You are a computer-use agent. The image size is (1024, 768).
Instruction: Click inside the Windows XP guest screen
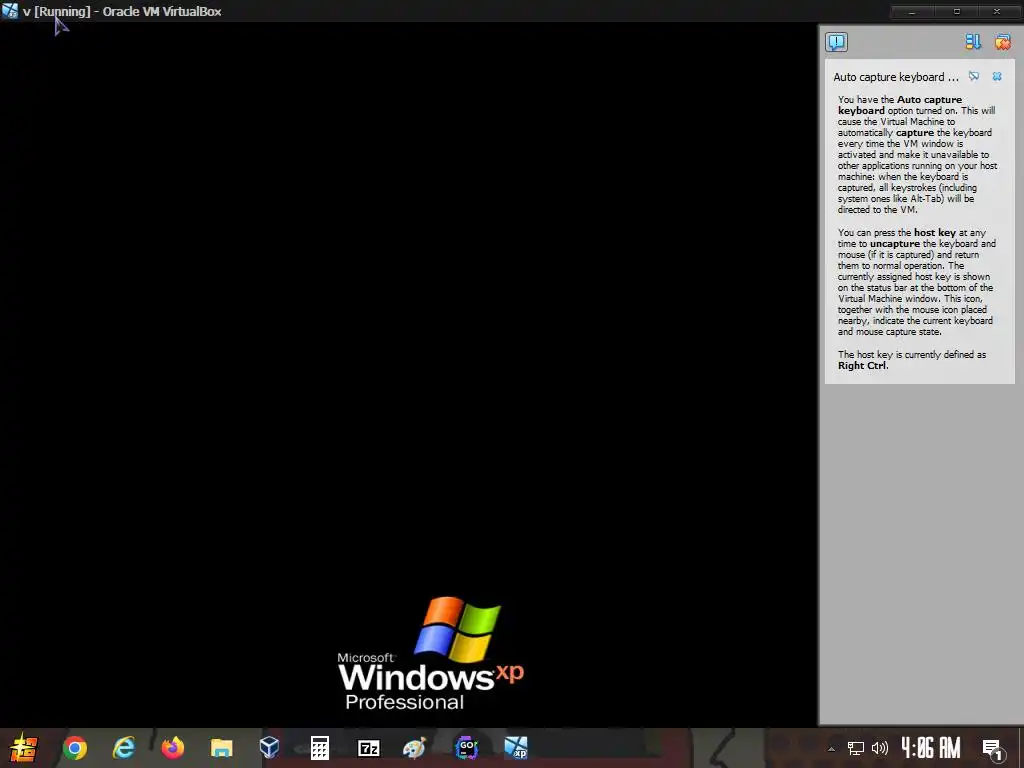409,374
